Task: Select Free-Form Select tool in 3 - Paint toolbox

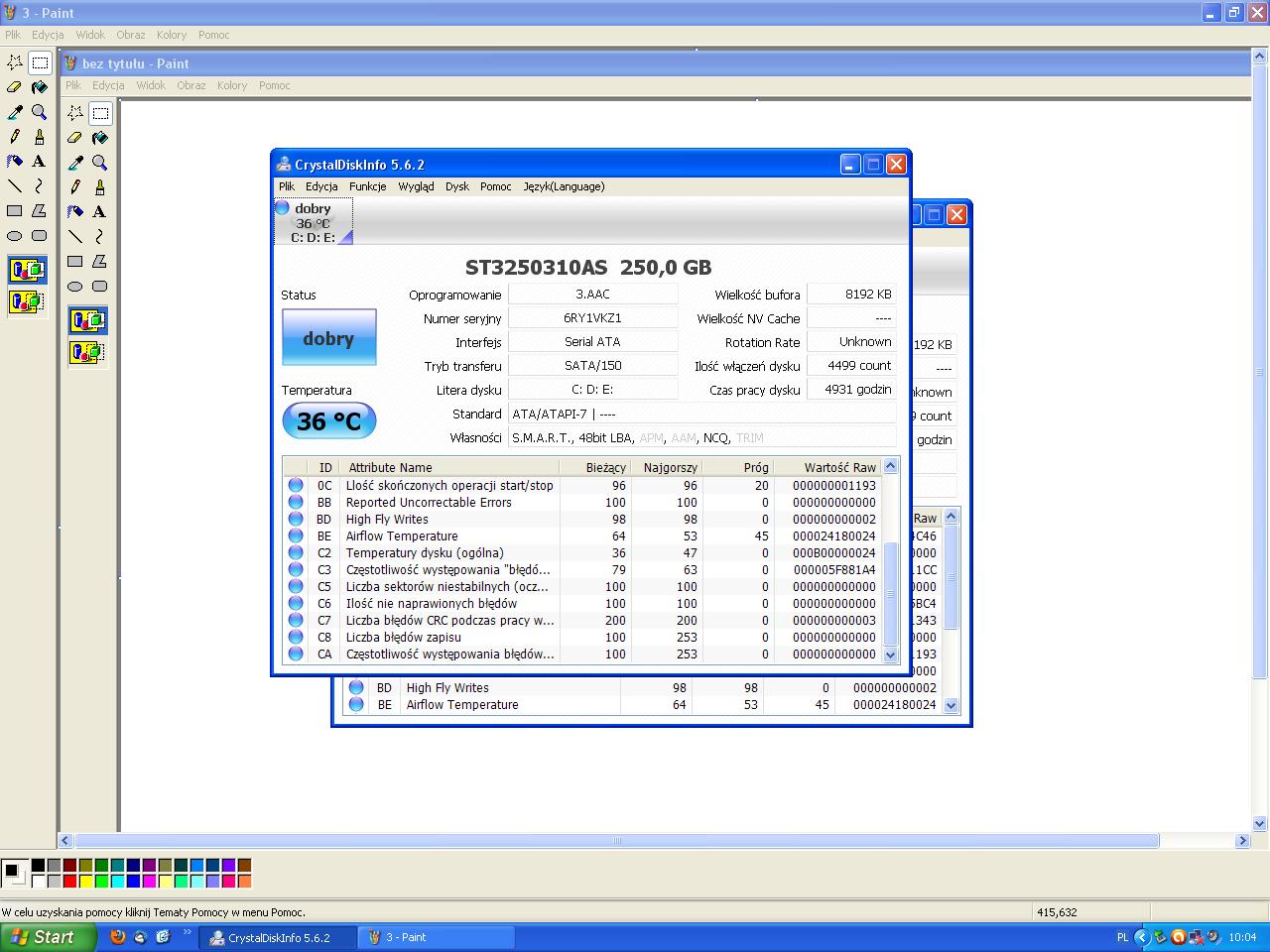Action: click(15, 62)
